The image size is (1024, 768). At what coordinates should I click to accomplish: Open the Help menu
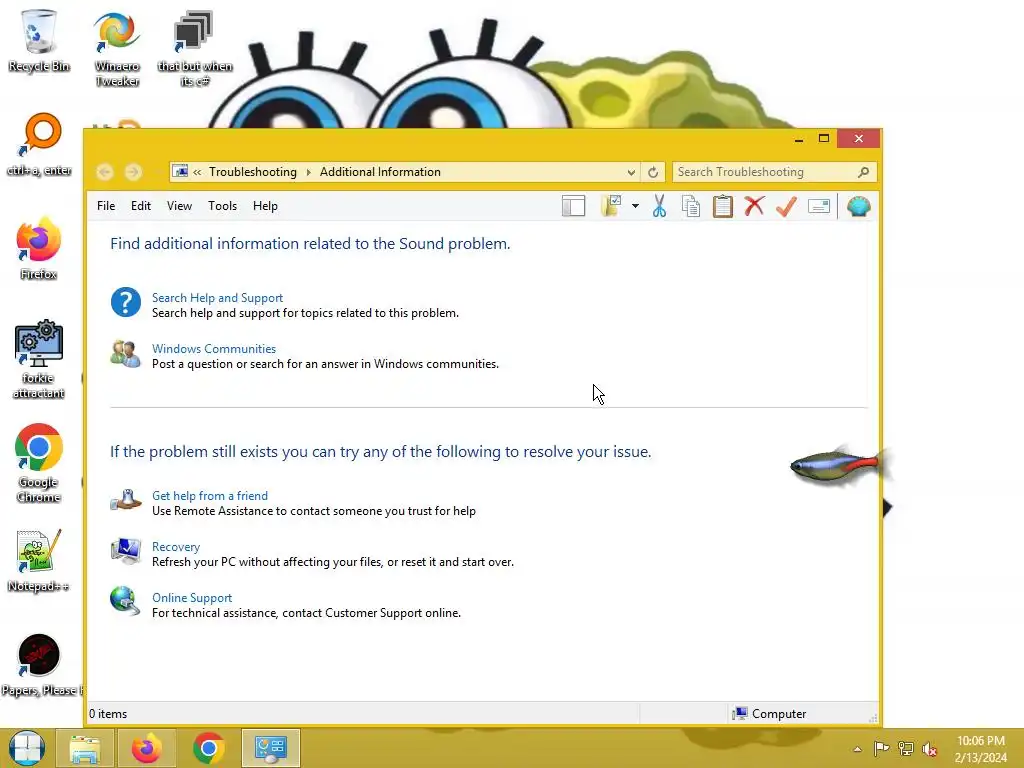tap(265, 206)
